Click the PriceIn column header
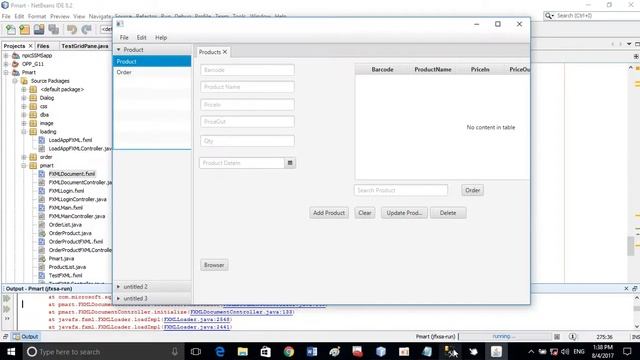Viewport: 640px width, 360px height. (x=480, y=69)
